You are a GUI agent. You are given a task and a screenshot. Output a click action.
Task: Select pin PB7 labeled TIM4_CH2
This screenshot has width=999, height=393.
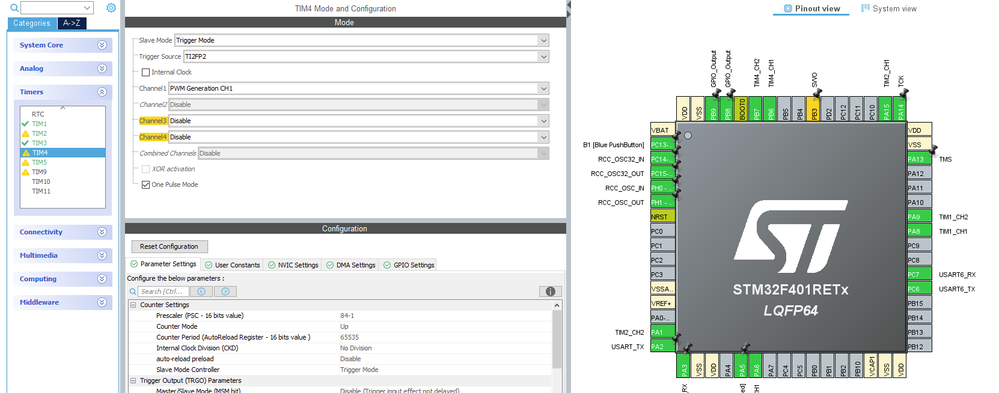(x=756, y=110)
